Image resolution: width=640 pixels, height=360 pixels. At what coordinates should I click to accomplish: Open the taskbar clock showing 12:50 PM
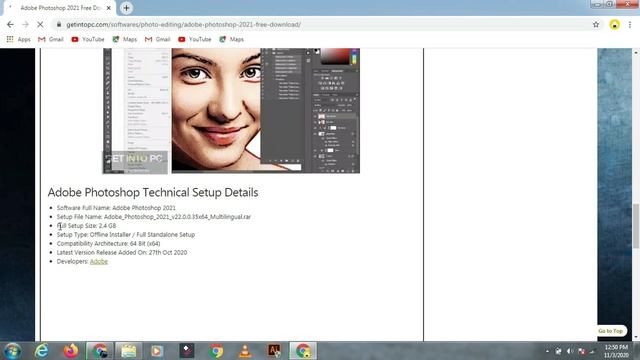coord(616,351)
